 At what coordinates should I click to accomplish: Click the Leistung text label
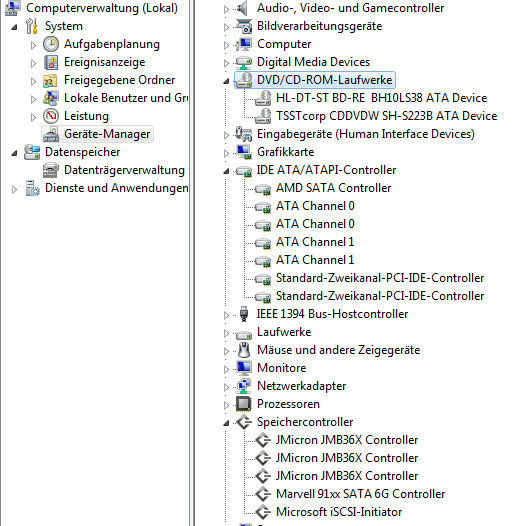86,116
